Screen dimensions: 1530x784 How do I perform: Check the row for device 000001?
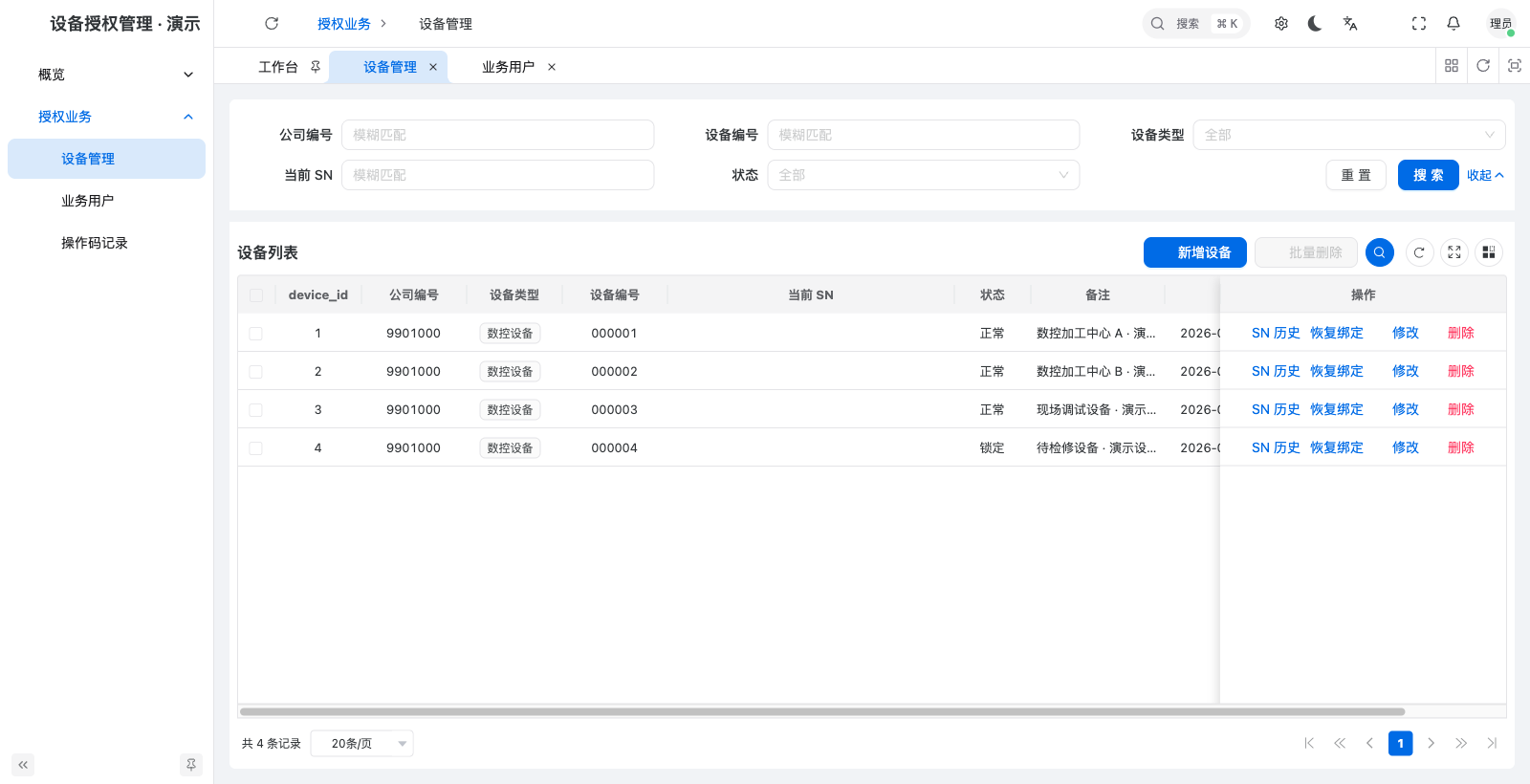256,334
